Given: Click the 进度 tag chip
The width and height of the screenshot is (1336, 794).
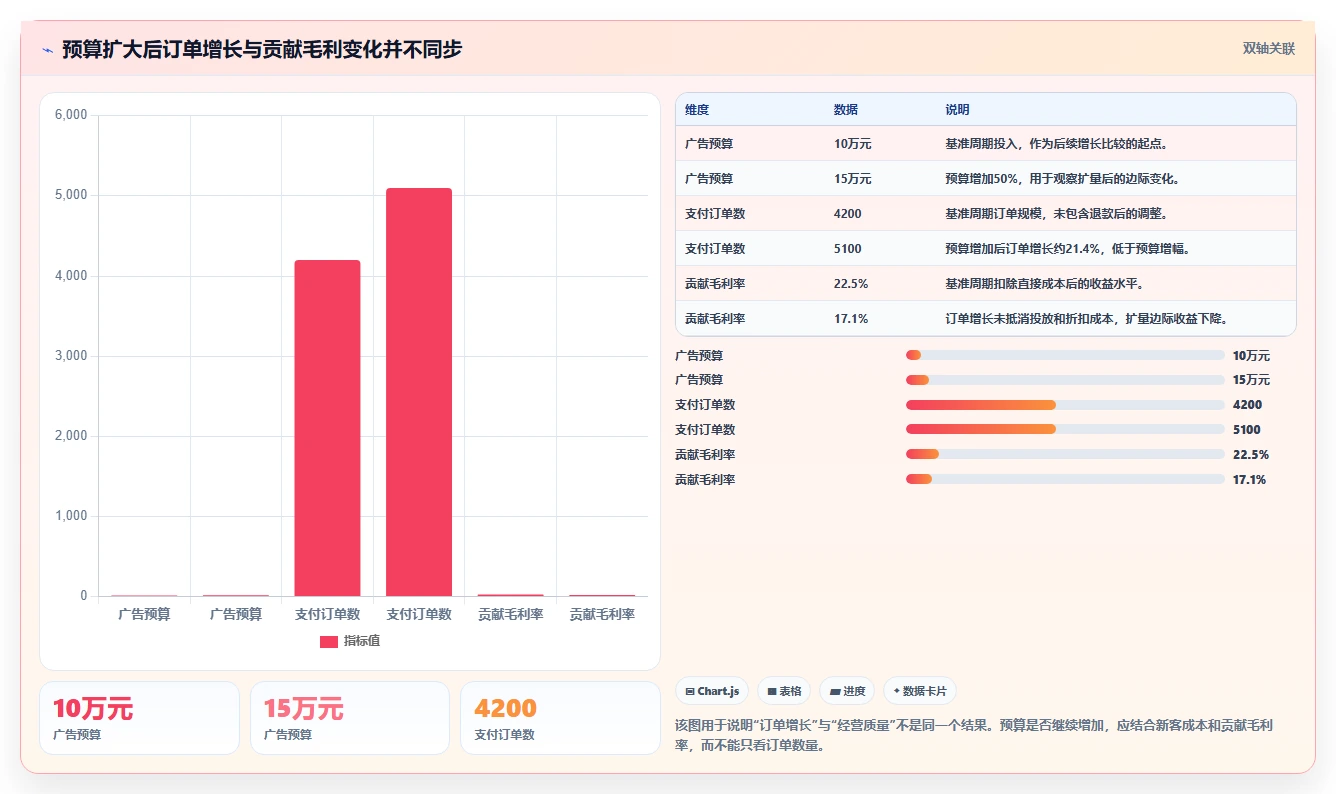Looking at the screenshot, I should coord(847,691).
